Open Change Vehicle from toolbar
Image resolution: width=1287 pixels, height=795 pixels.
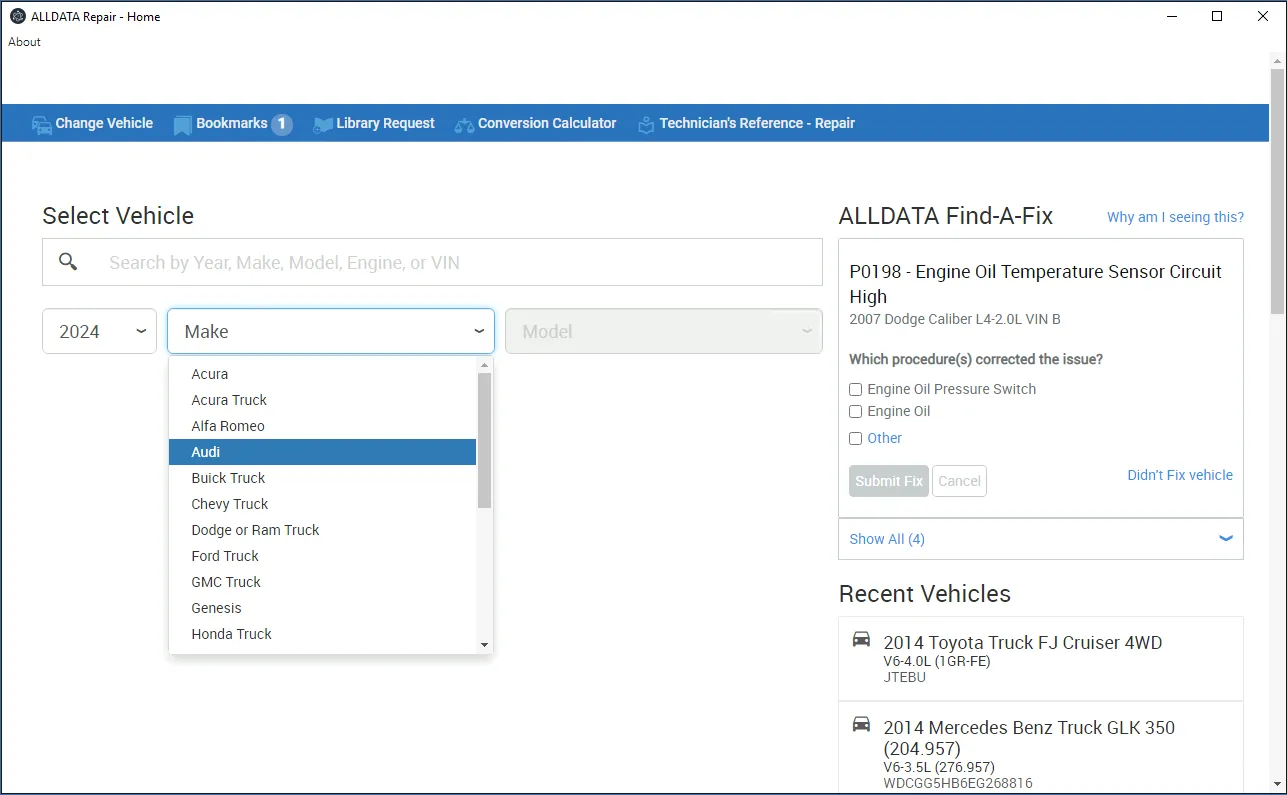pyautogui.click(x=92, y=124)
